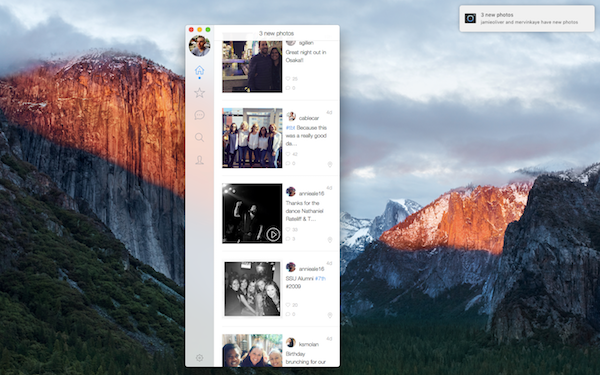The image size is (600, 375).
Task: Open the star Popular icon in sidebar
Action: point(199,93)
